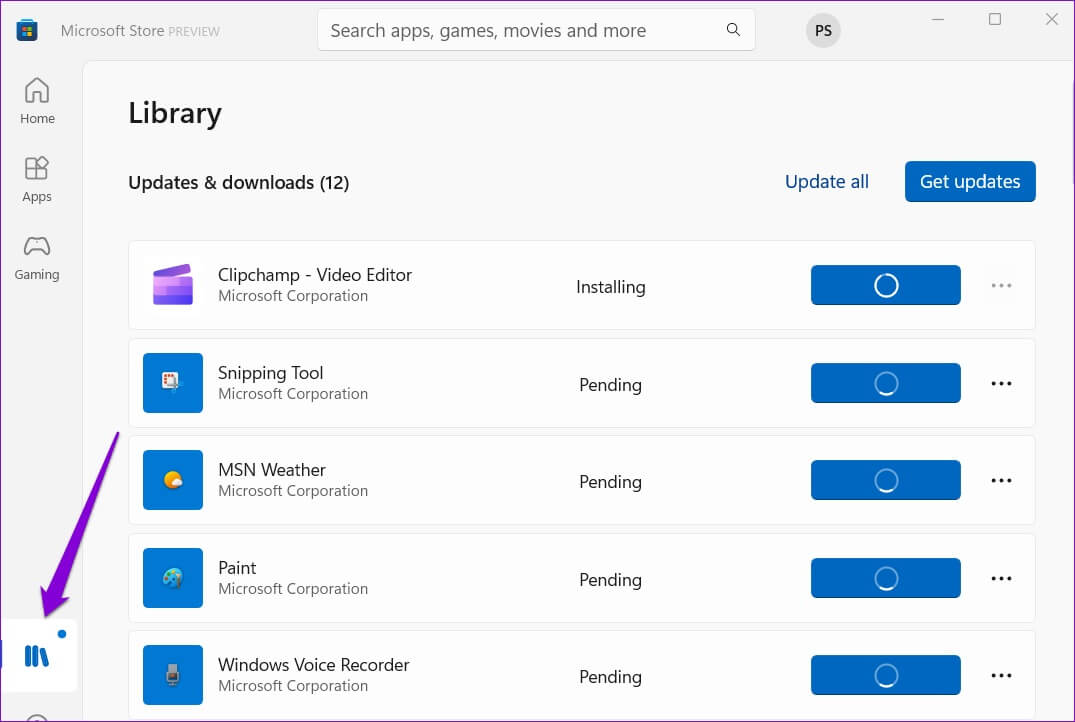Click the Windows Voice Recorder app icon
1075x722 pixels.
click(173, 675)
